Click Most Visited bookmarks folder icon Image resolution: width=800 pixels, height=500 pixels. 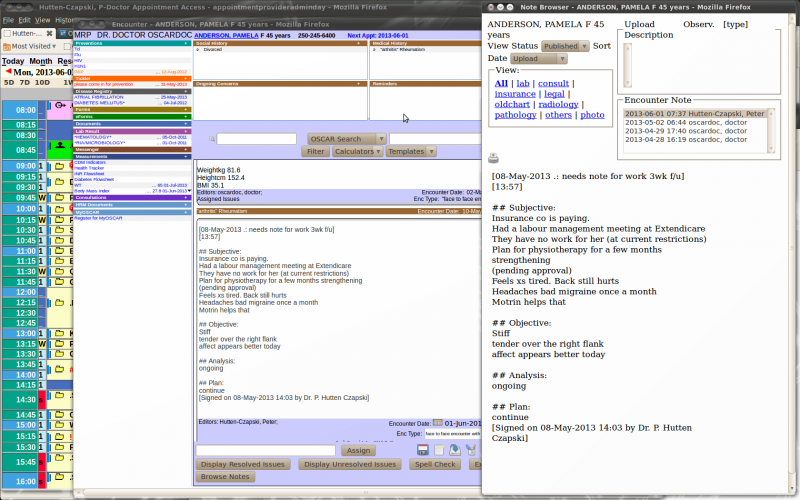coord(7,46)
